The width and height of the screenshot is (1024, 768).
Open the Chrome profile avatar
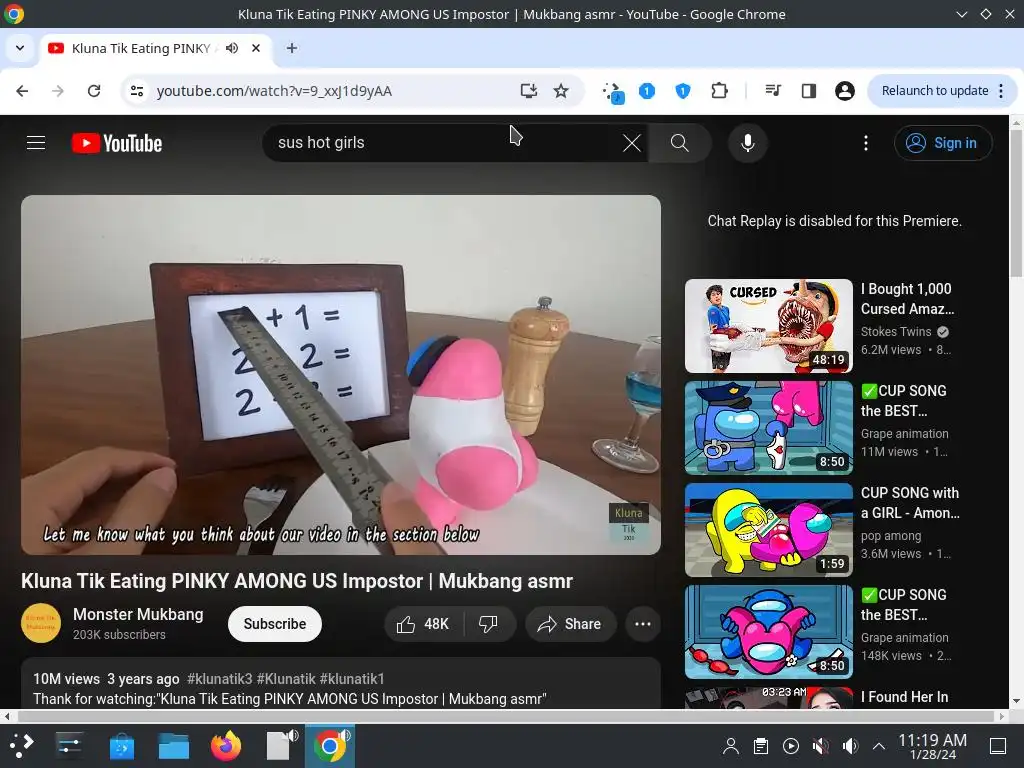(845, 91)
